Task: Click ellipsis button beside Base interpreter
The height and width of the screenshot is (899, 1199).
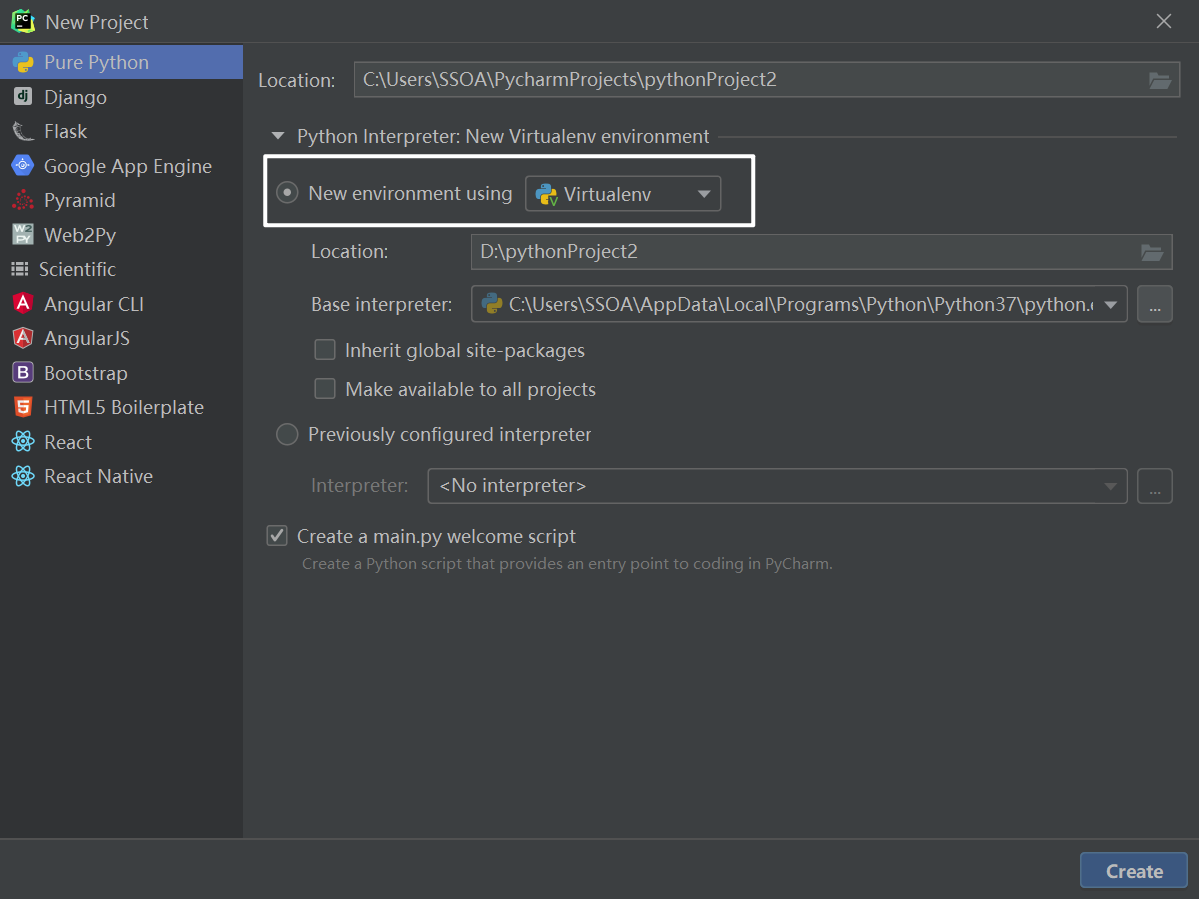Action: point(1155,305)
